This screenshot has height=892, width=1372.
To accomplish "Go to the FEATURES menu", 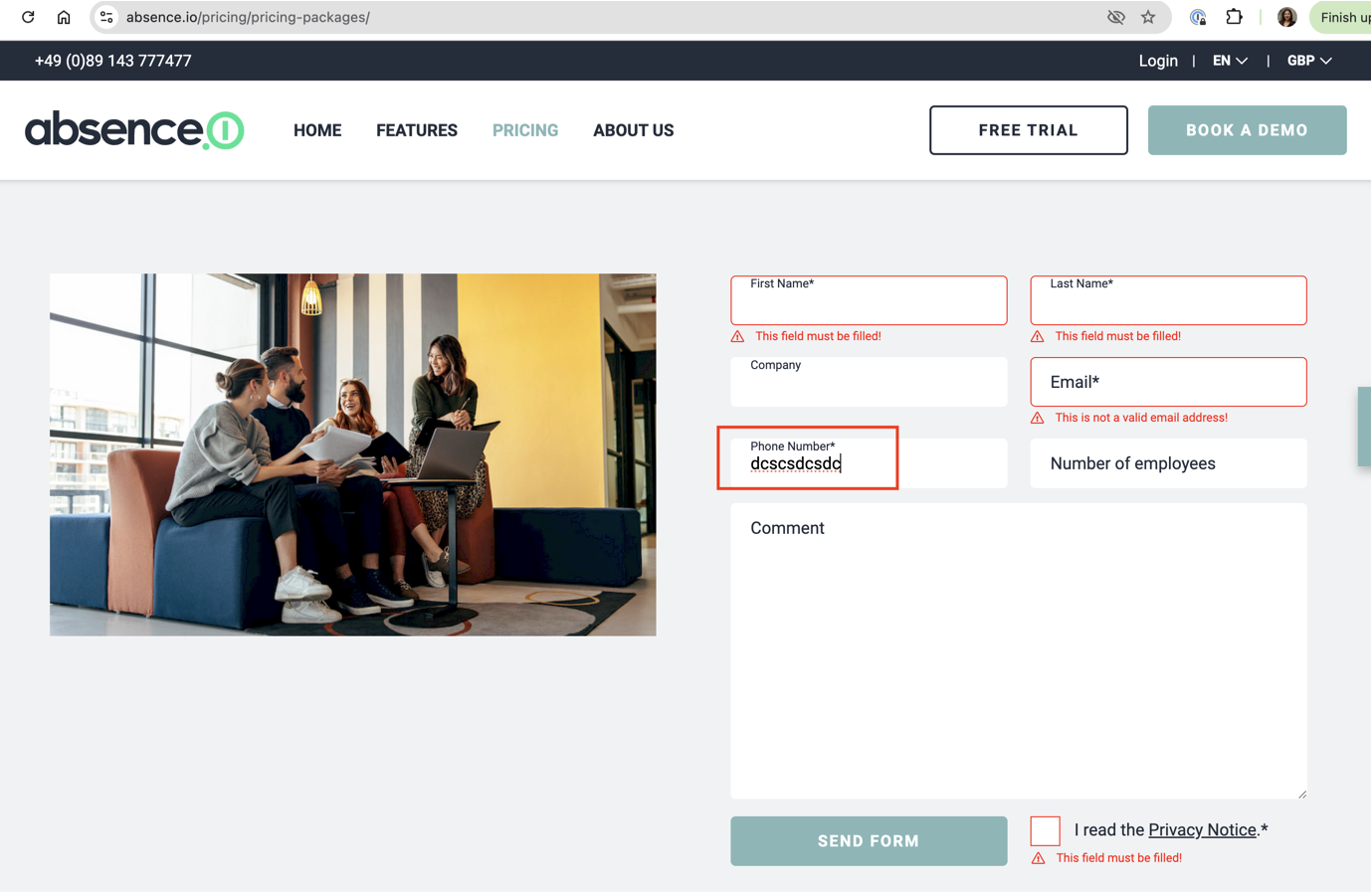I will [x=417, y=130].
